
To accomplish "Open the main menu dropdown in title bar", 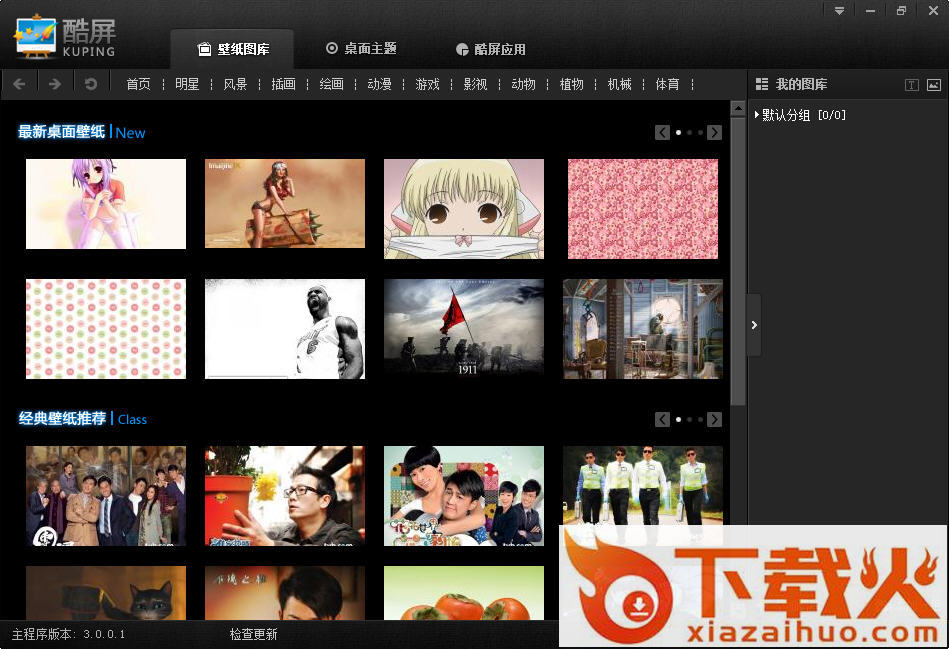I will click(839, 11).
